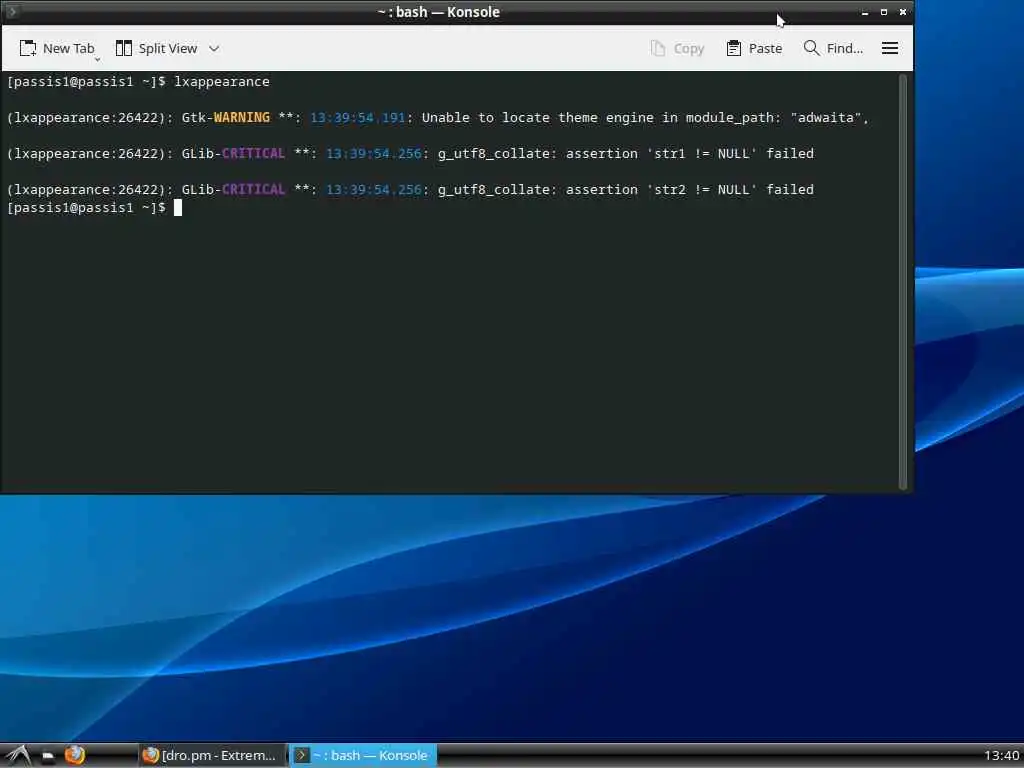
Task: Click the 13:40 panel clock
Action: coord(1001,756)
